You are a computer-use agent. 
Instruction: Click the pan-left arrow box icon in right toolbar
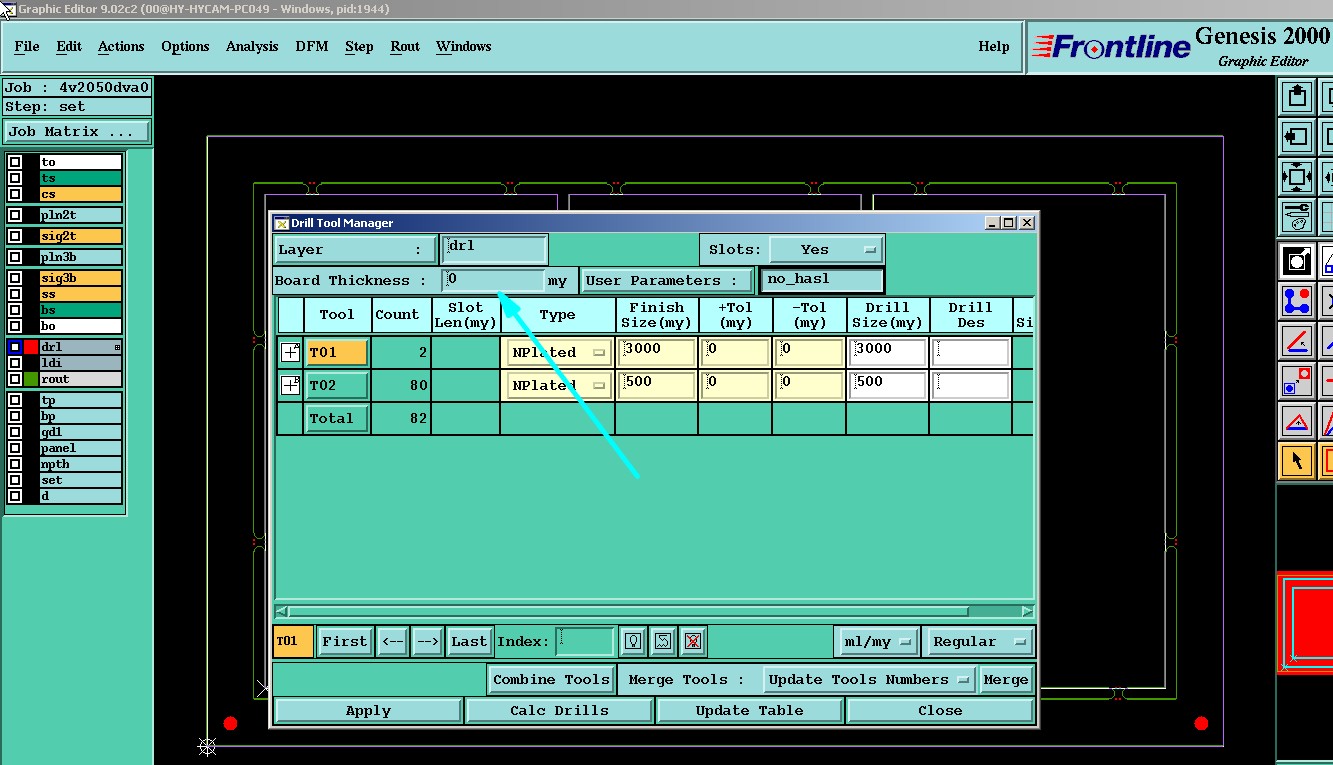1297,137
